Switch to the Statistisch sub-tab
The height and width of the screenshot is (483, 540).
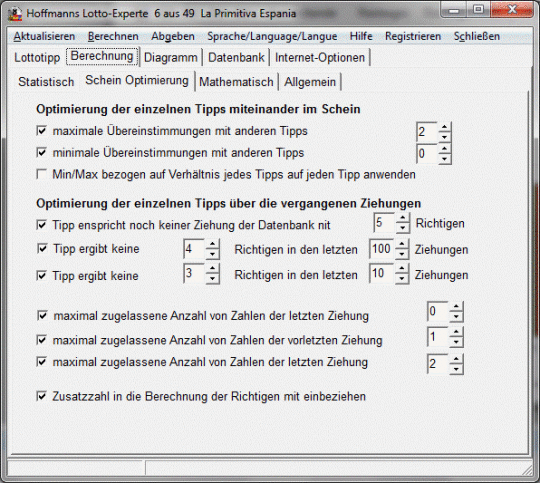pos(46,82)
